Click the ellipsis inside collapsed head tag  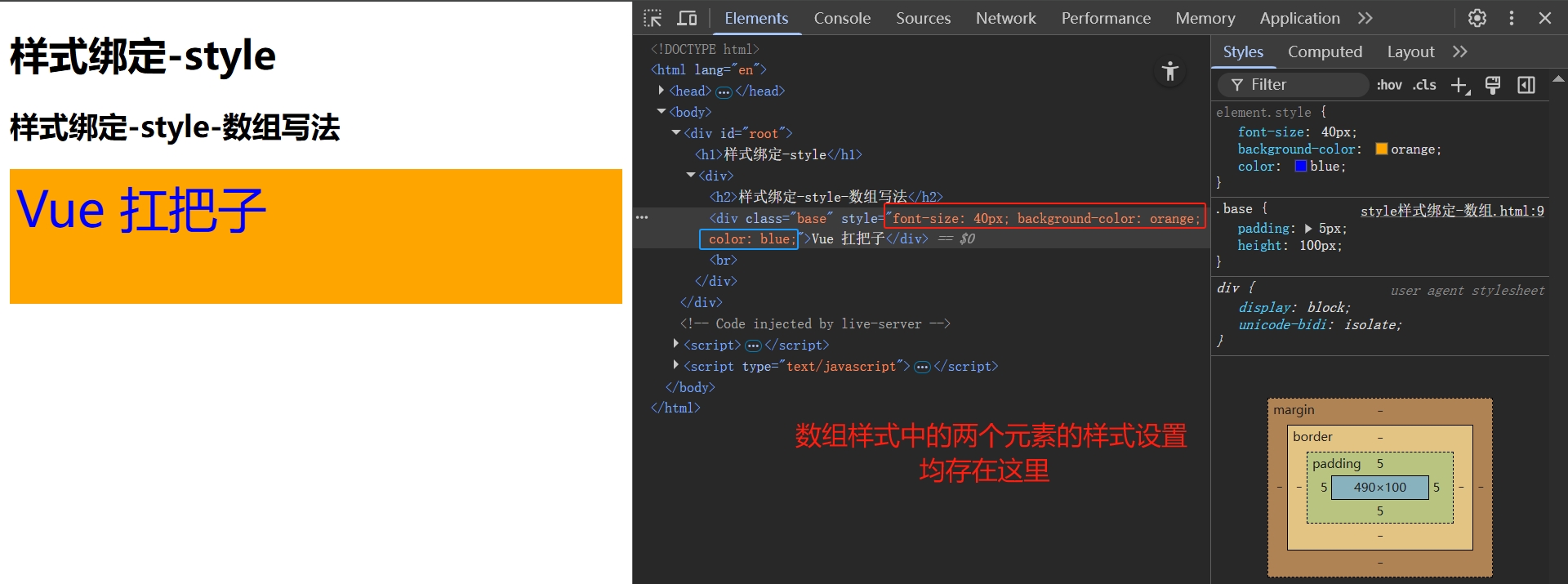[x=724, y=91]
